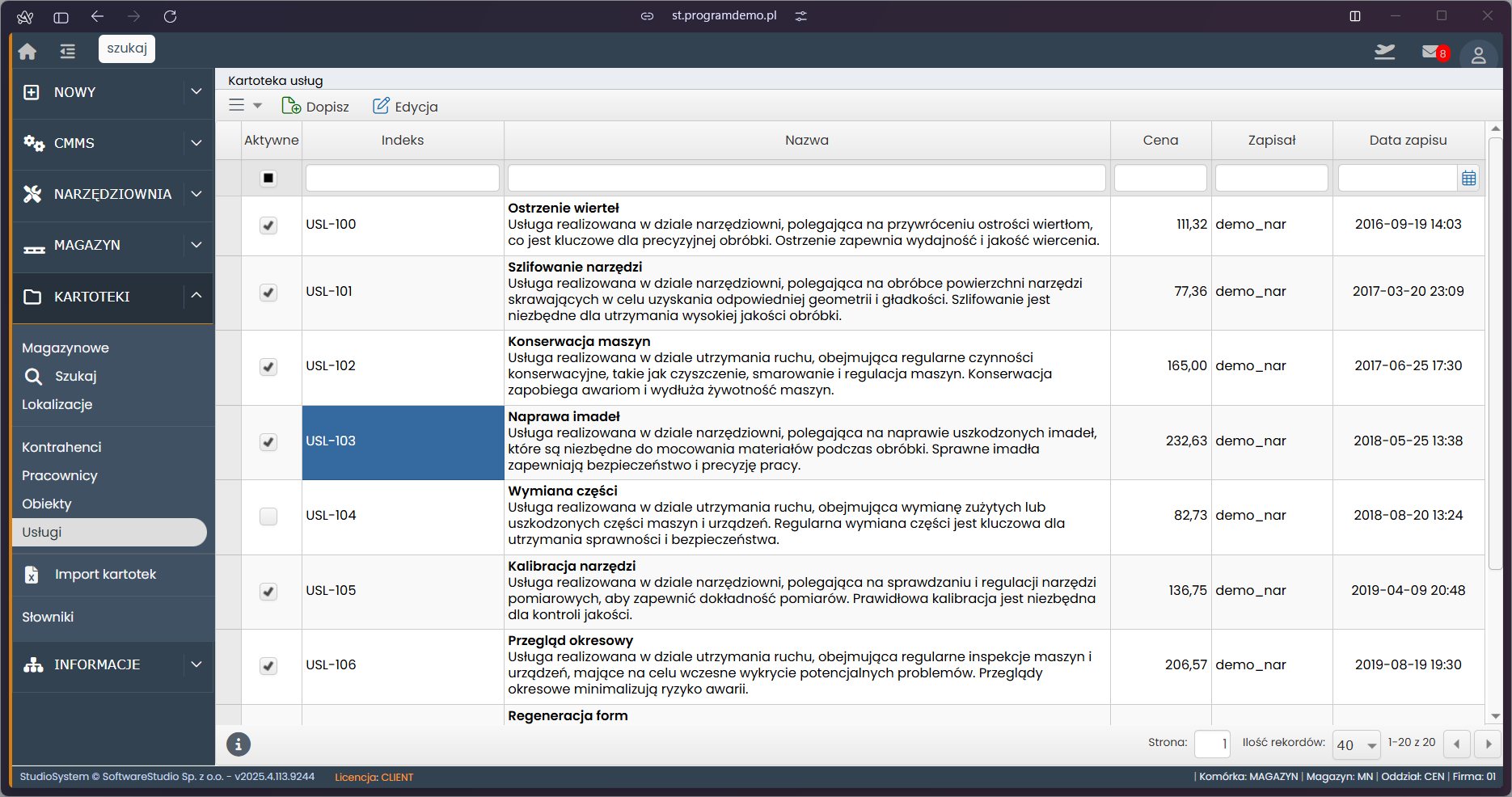Open the hamburger list menu dropdown

[x=245, y=106]
